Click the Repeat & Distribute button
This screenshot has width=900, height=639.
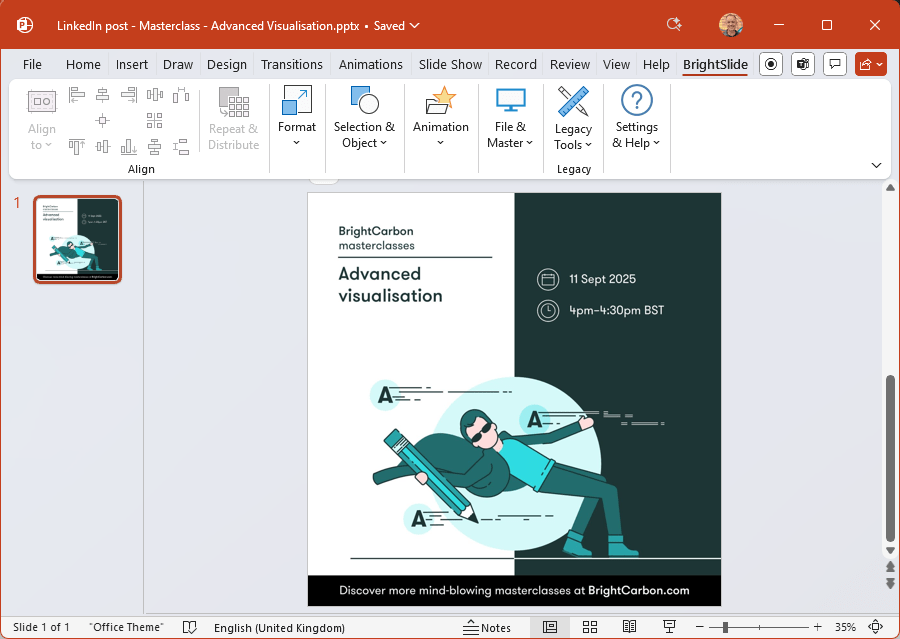234,119
